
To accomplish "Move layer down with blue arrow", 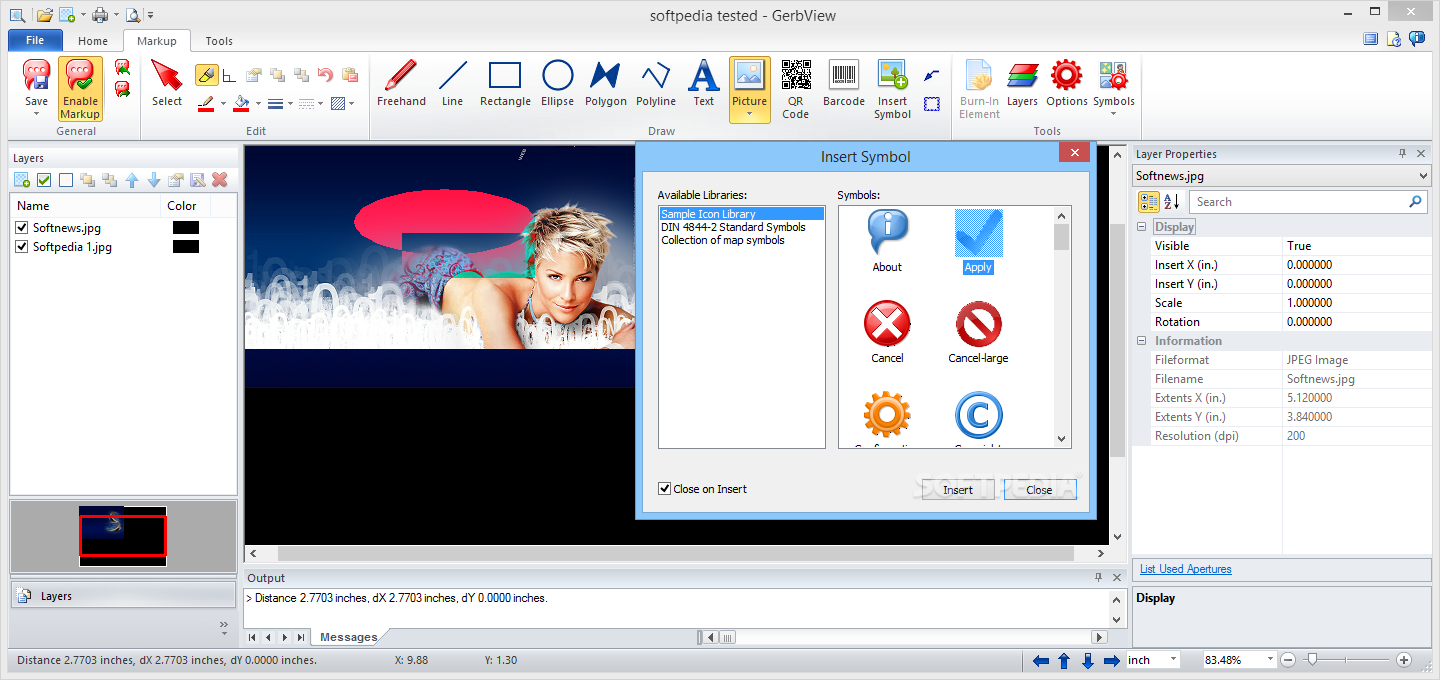I will point(154,180).
